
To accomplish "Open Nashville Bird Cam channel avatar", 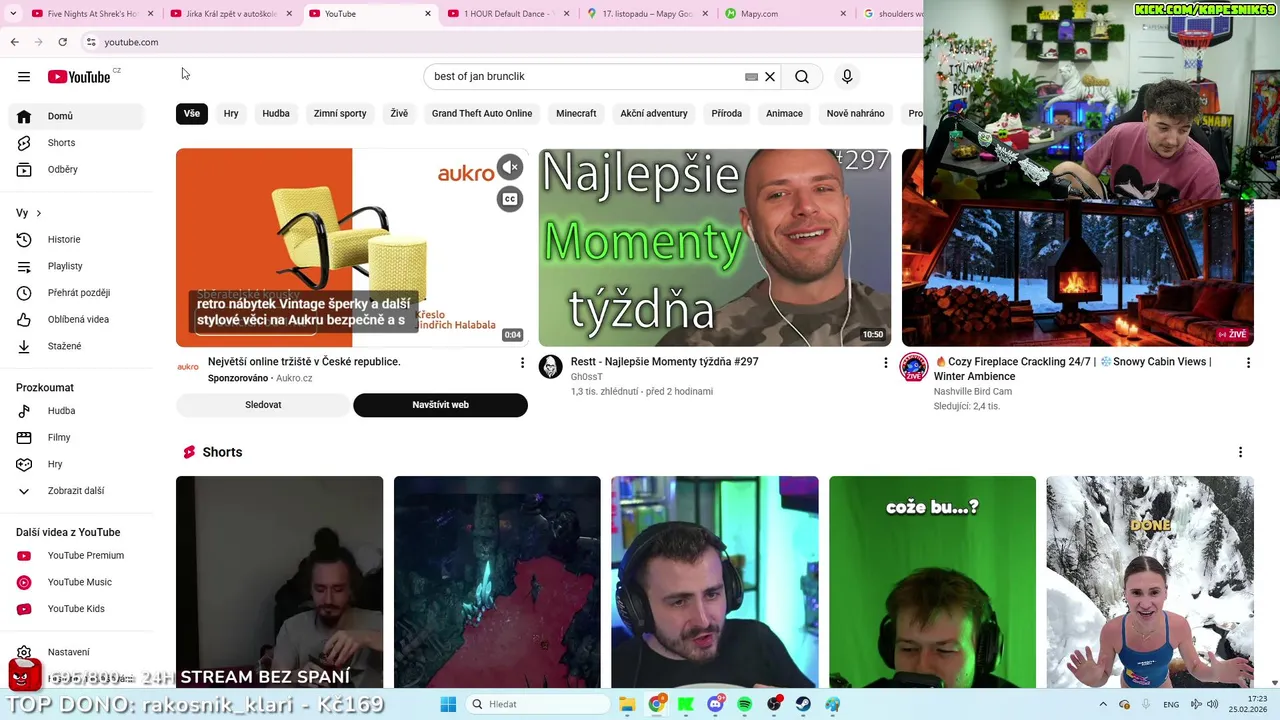I will (914, 367).
